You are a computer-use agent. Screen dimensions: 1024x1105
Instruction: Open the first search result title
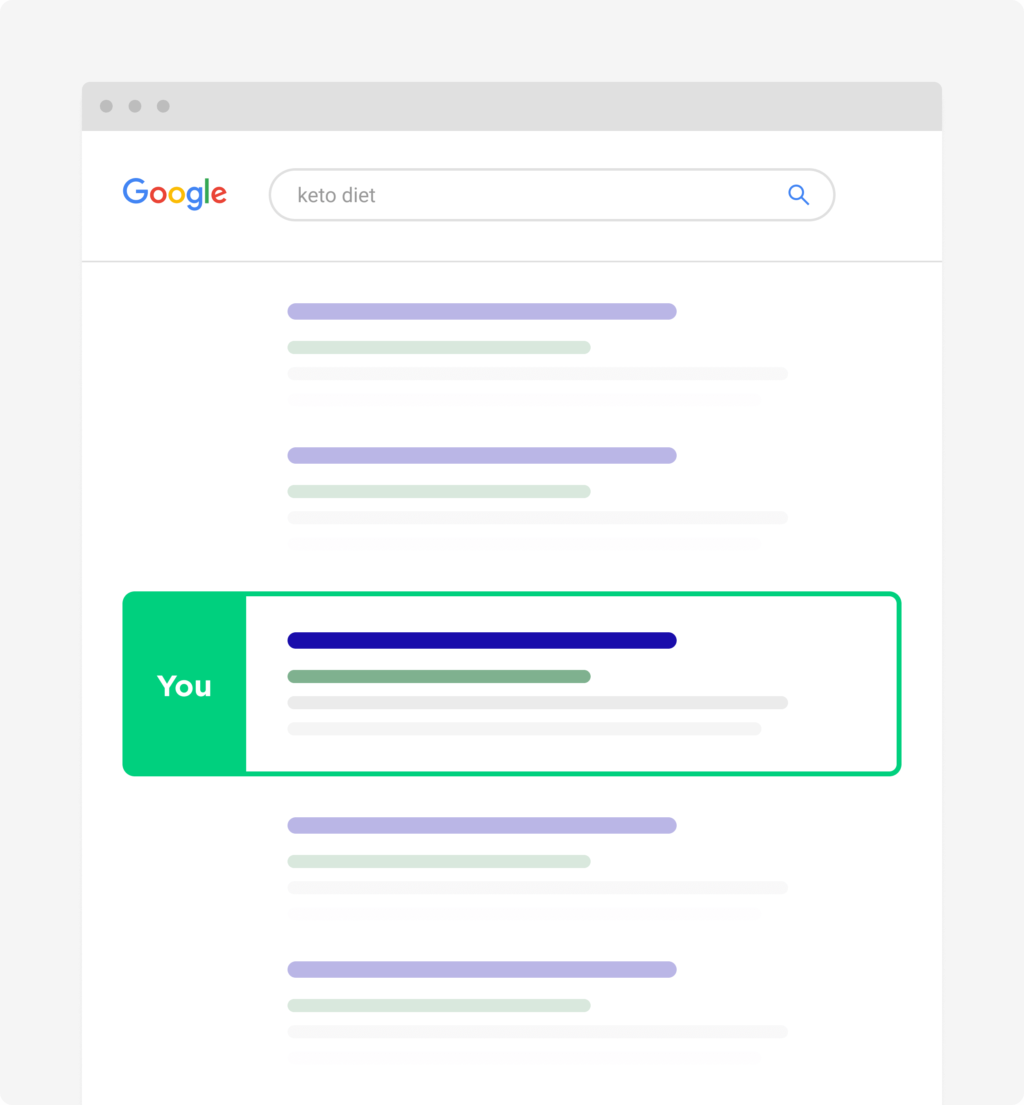[481, 311]
